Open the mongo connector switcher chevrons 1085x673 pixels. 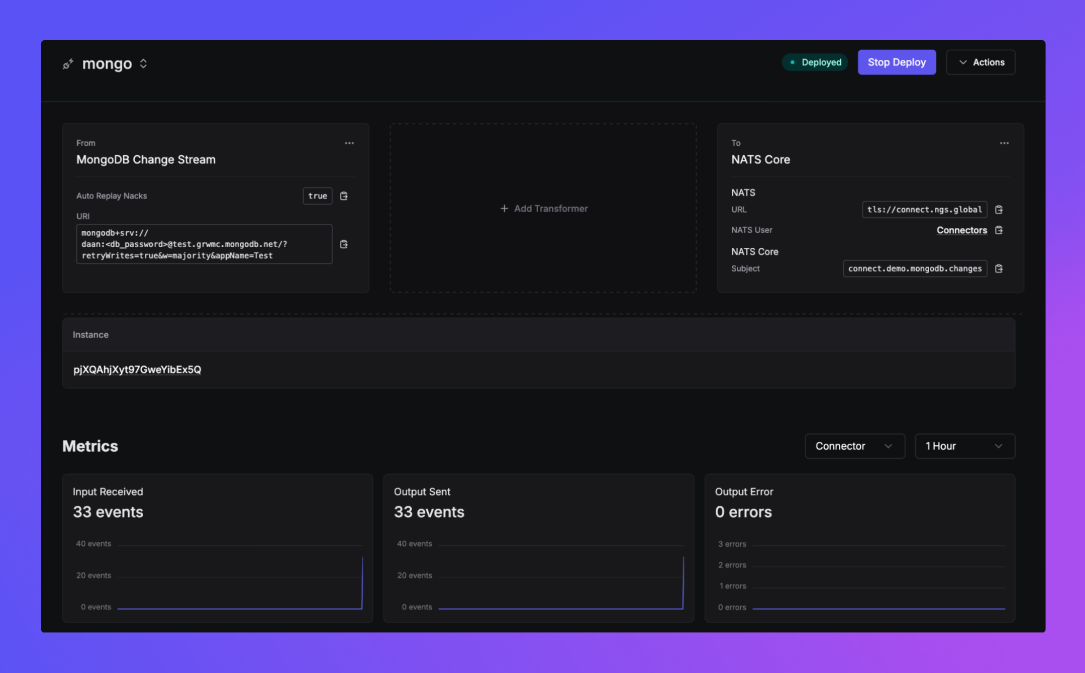[143, 64]
